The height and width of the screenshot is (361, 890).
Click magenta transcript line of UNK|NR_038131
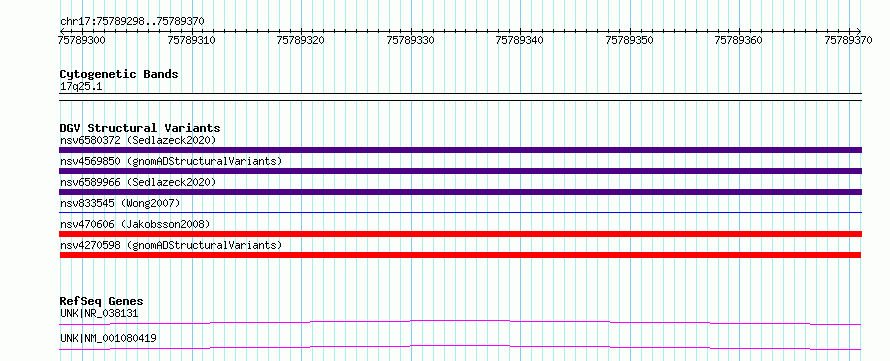point(460,322)
